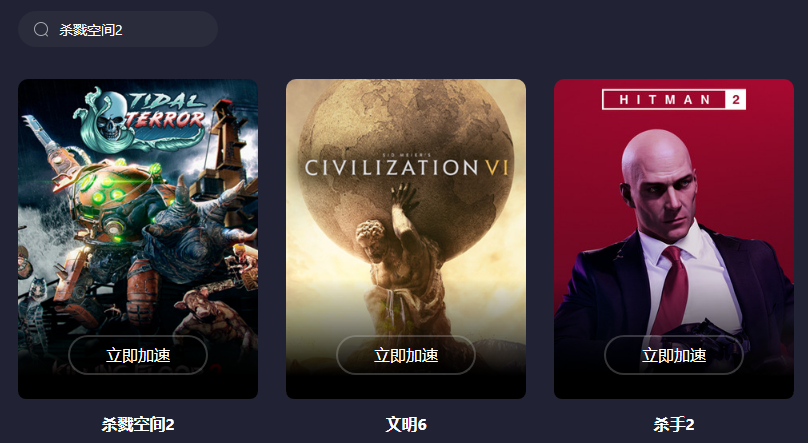
Task: Click 立即加速 on the Civilization VI card
Action: (406, 355)
